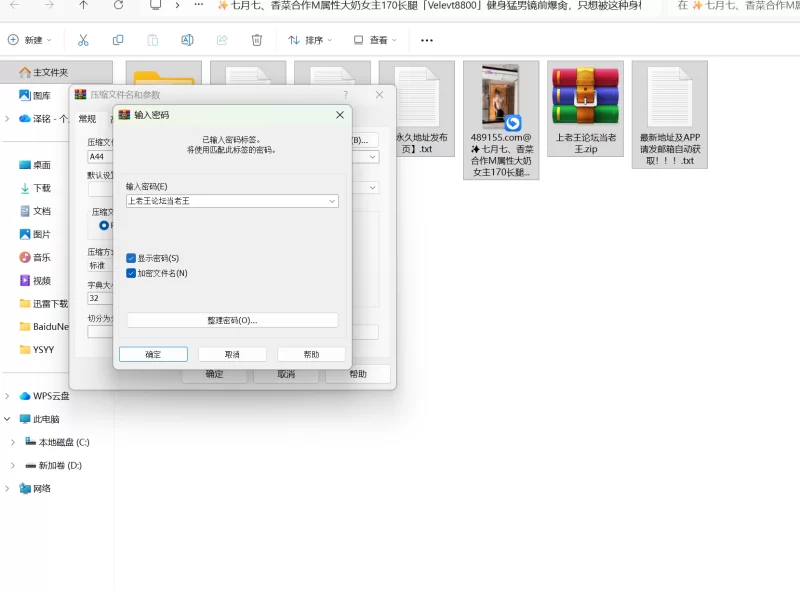Open the three-dots more options menu
The image size is (800, 590).
pos(427,40)
